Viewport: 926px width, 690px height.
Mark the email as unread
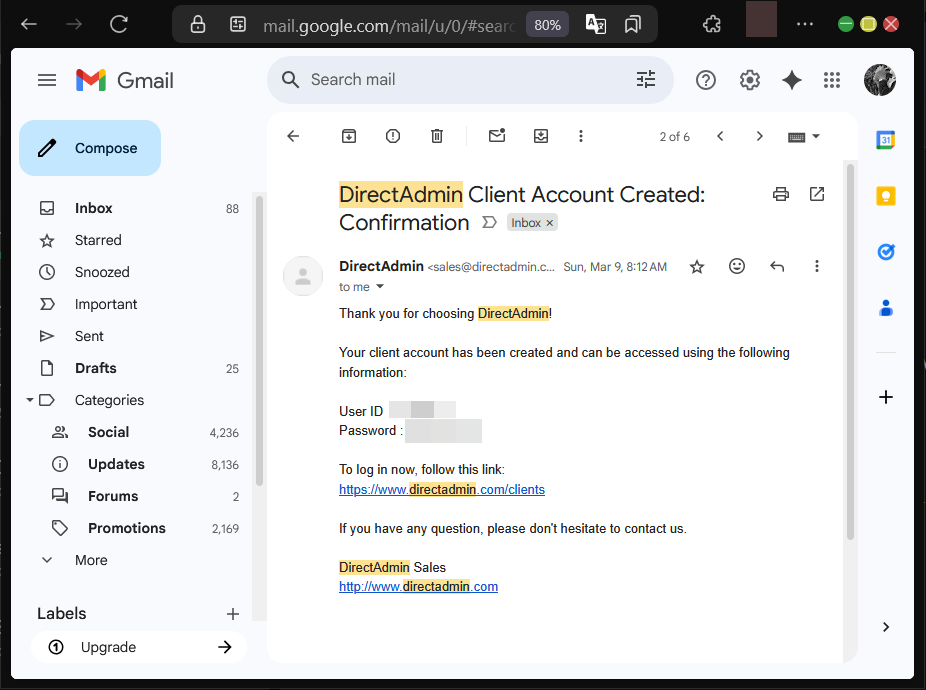497,136
